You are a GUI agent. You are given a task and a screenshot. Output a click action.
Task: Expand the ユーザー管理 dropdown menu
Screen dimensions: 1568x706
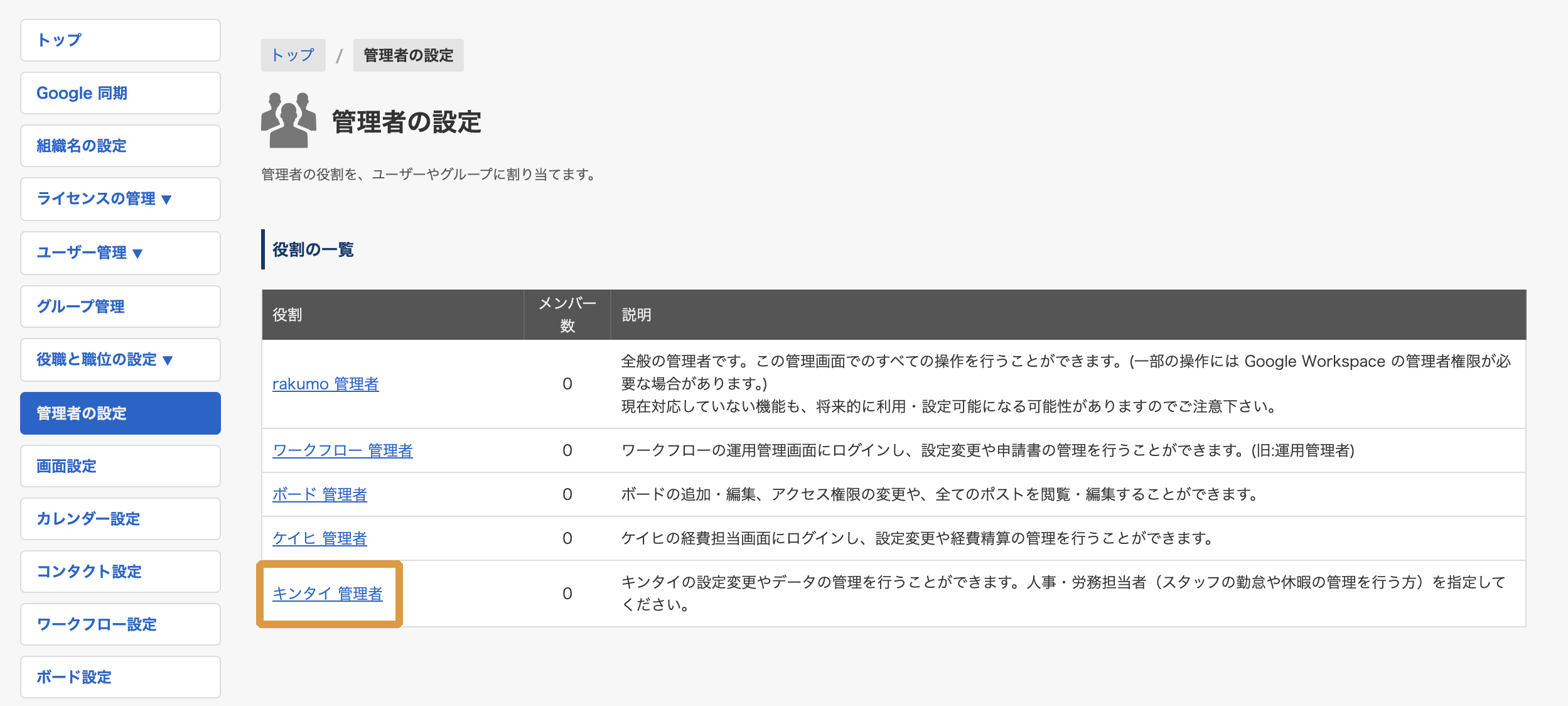point(121,253)
